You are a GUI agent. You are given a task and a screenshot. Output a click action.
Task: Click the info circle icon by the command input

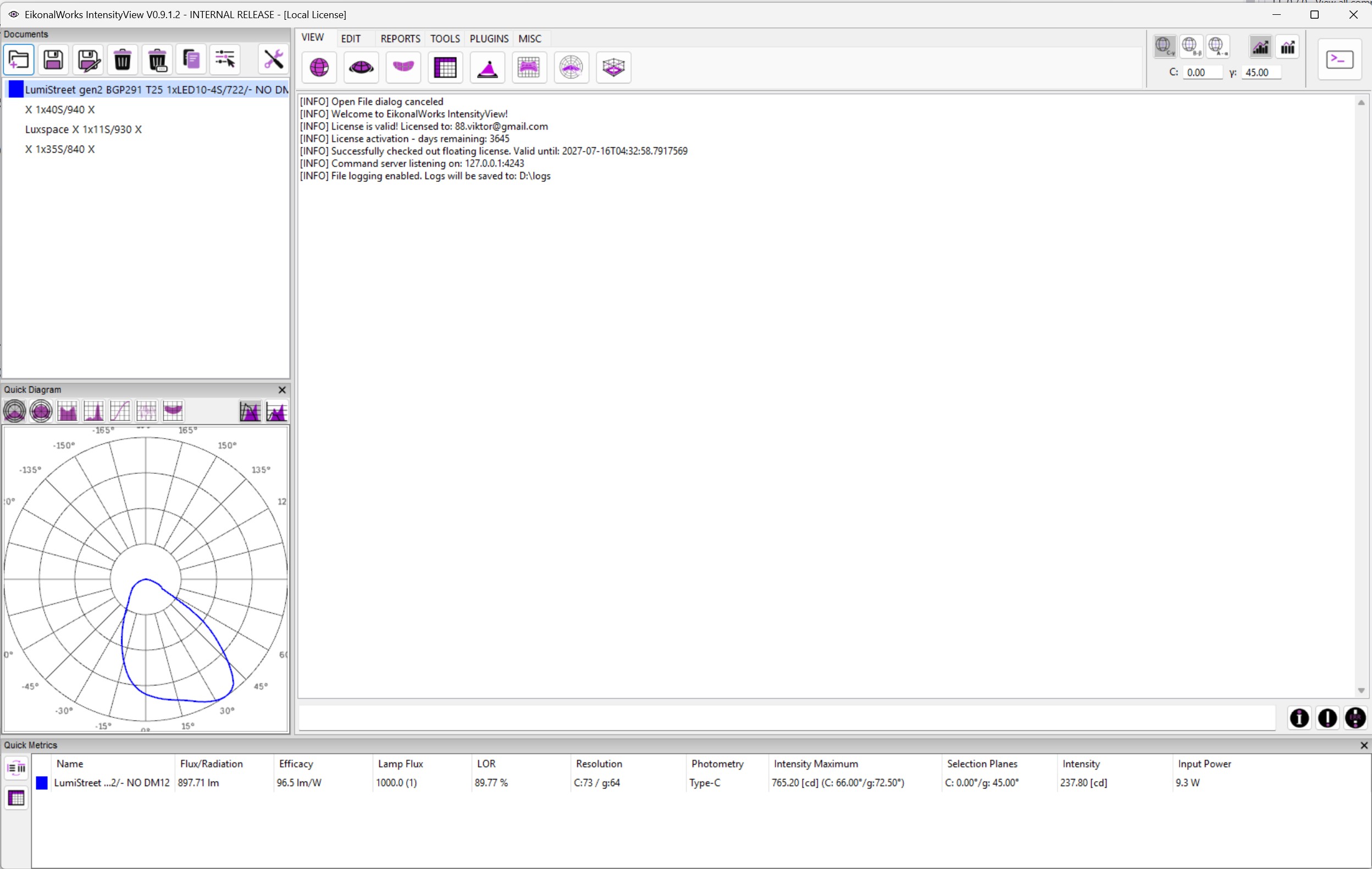click(x=1299, y=718)
